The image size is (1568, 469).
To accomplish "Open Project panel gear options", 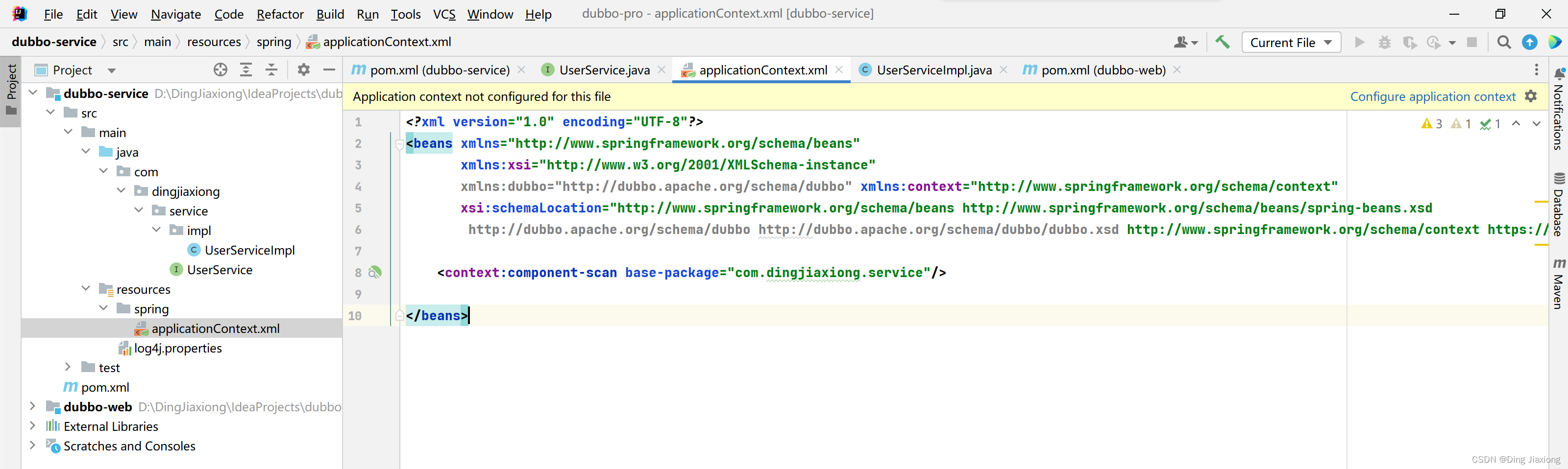I will coord(303,70).
